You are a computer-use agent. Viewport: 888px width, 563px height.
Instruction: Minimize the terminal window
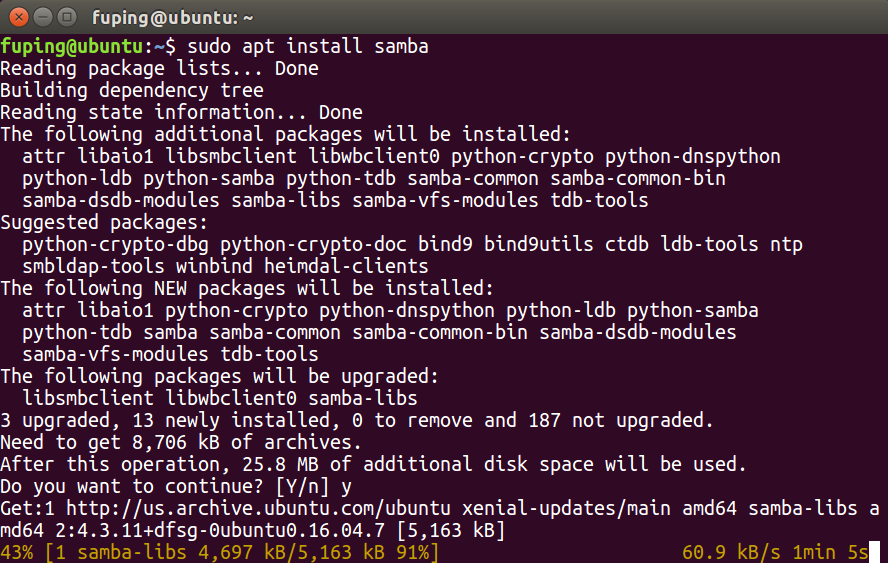40,16
